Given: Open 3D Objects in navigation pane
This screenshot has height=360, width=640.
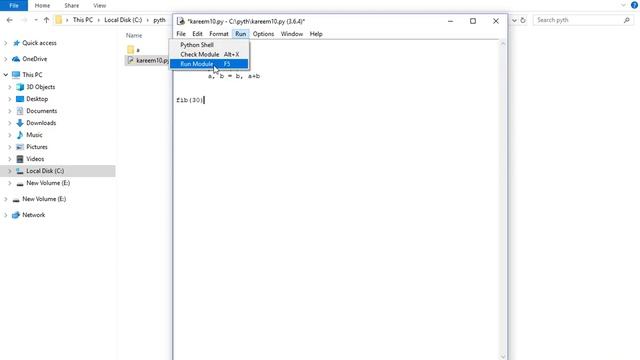Looking at the screenshot, I should (x=40, y=87).
